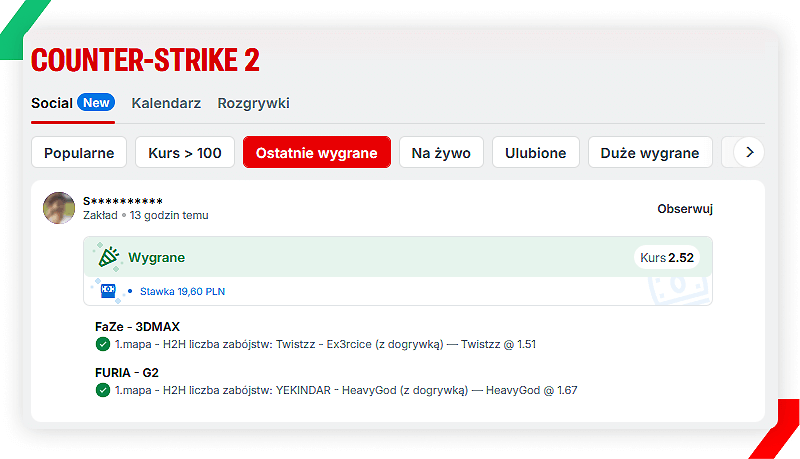
Task: Click the Zakład 13 godzin temu timestamp
Action: [x=146, y=215]
